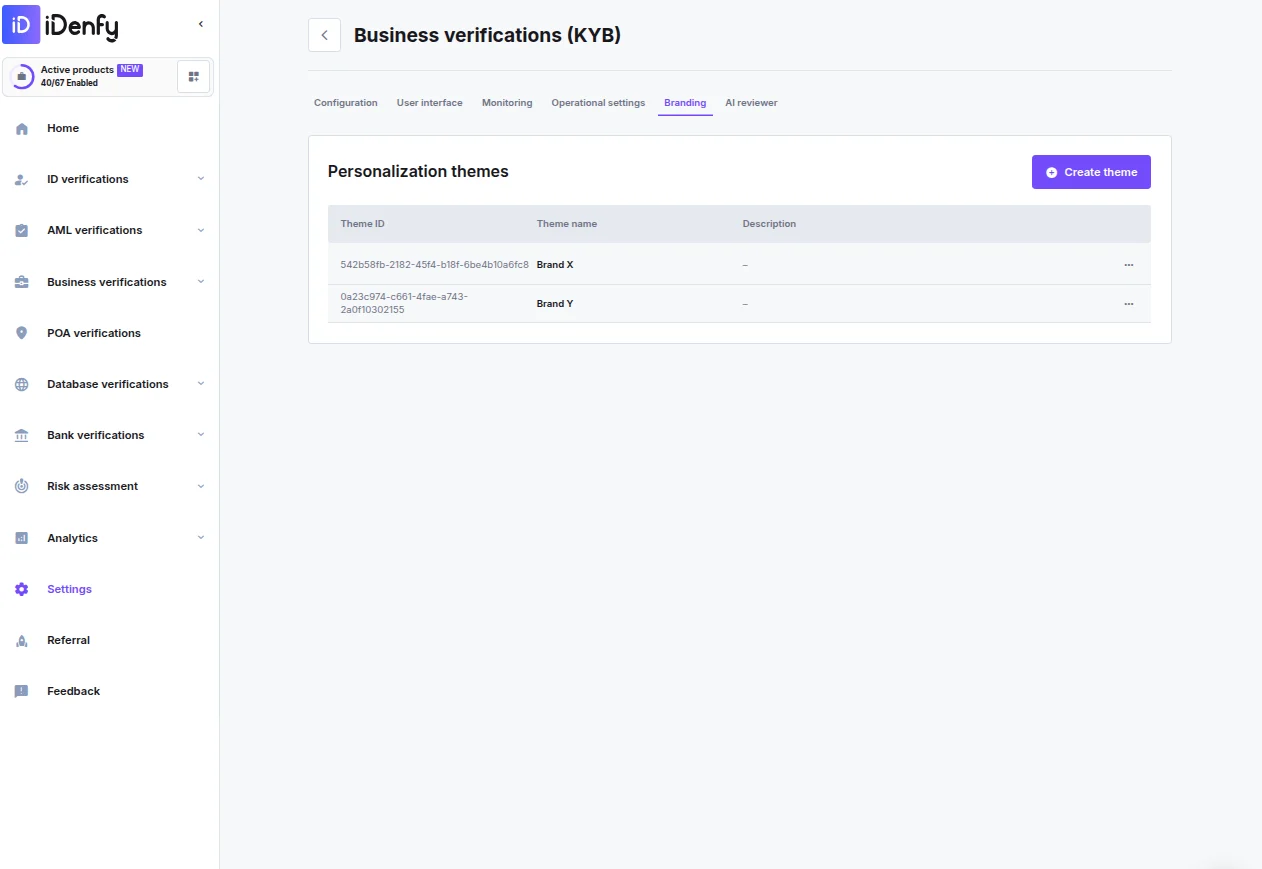The image size is (1262, 869).
Task: Click the Theme ID column header
Action: pyautogui.click(x=362, y=224)
